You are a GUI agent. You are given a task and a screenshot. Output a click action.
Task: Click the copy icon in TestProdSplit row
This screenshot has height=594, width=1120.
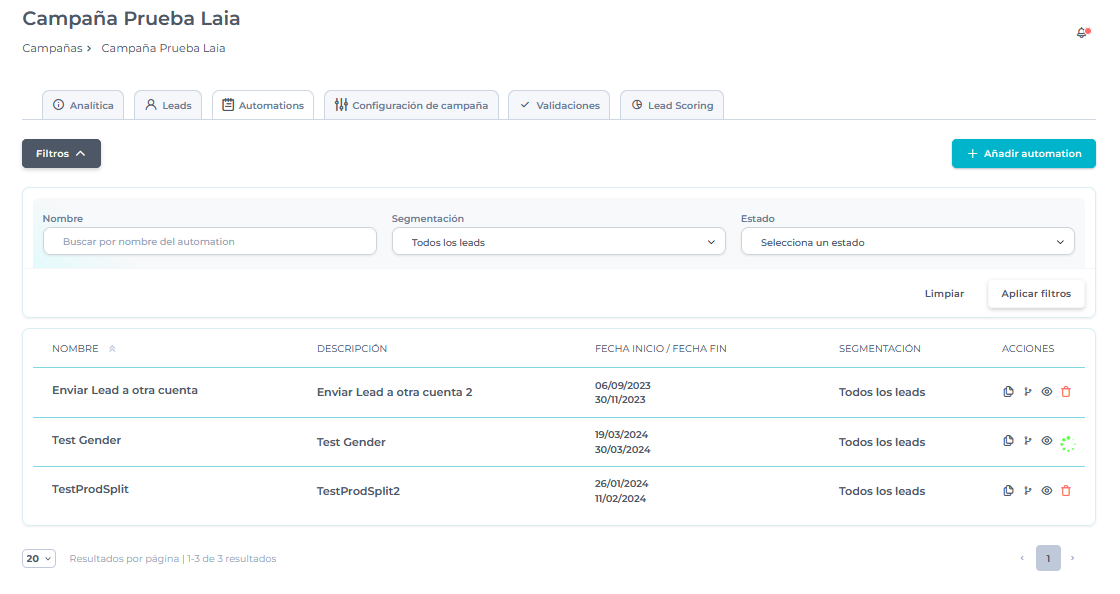coord(1008,491)
